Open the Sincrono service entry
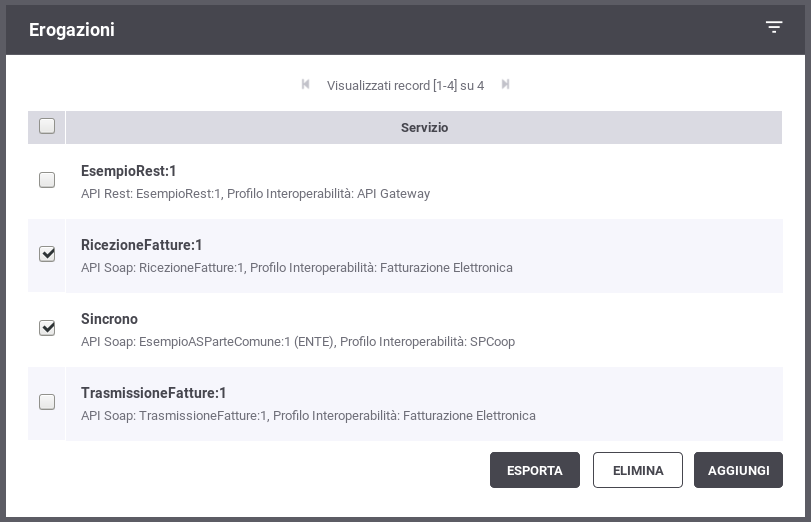 (109, 319)
